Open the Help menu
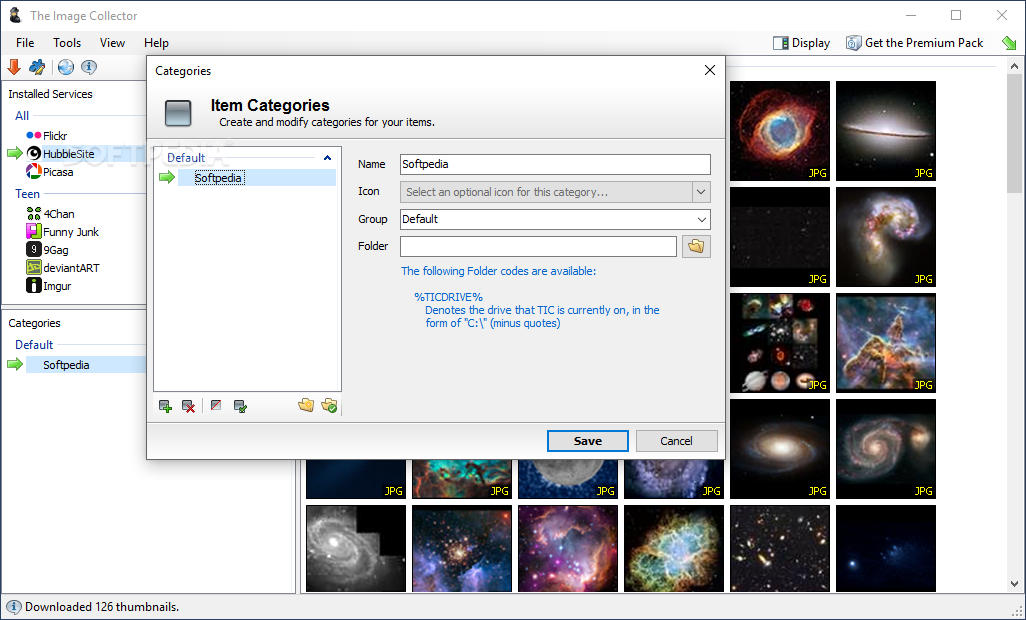This screenshot has height=620, width=1026. point(156,43)
